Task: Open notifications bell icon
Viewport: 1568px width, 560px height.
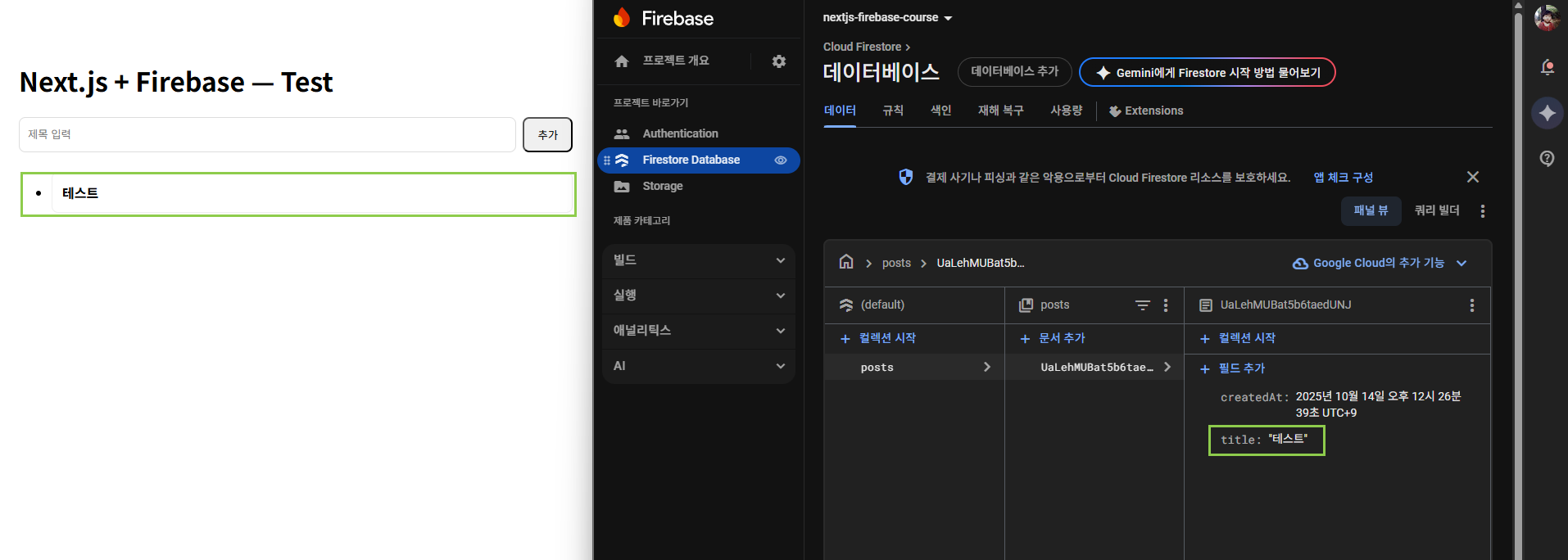Action: 1547,67
